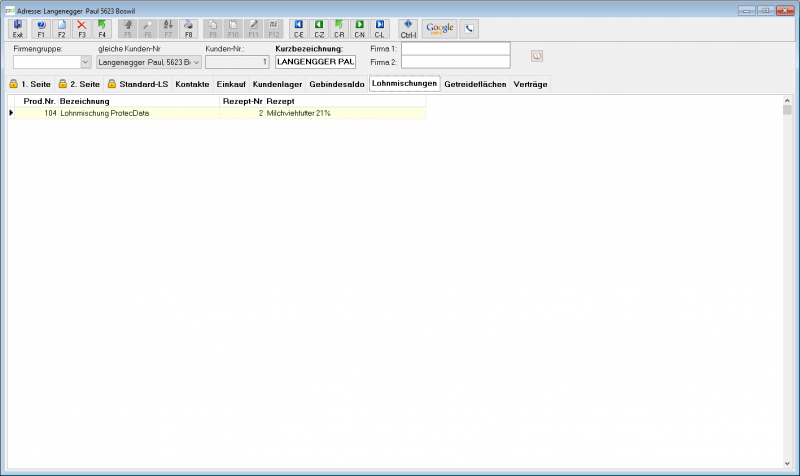This screenshot has width=800, height=476.
Task: Click the C-R green return arrow icon
Action: (339, 29)
